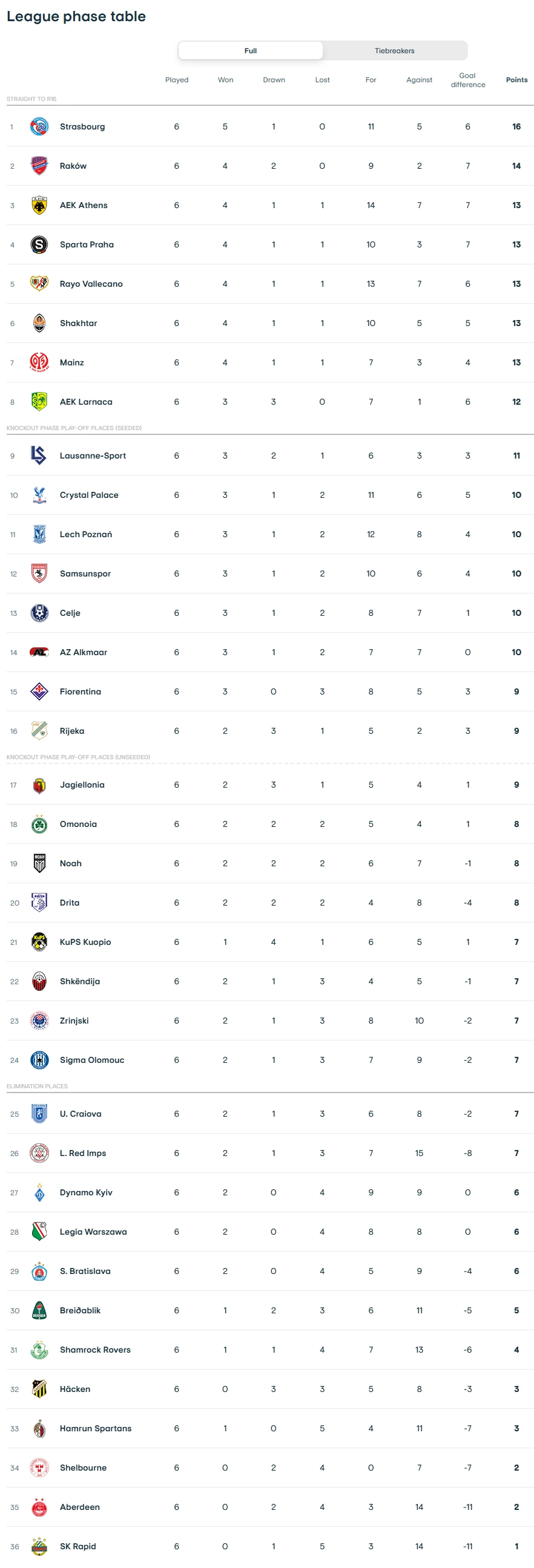Open the Shamrock Rovers team link
The width and height of the screenshot is (534, 1568).
pos(95,1350)
